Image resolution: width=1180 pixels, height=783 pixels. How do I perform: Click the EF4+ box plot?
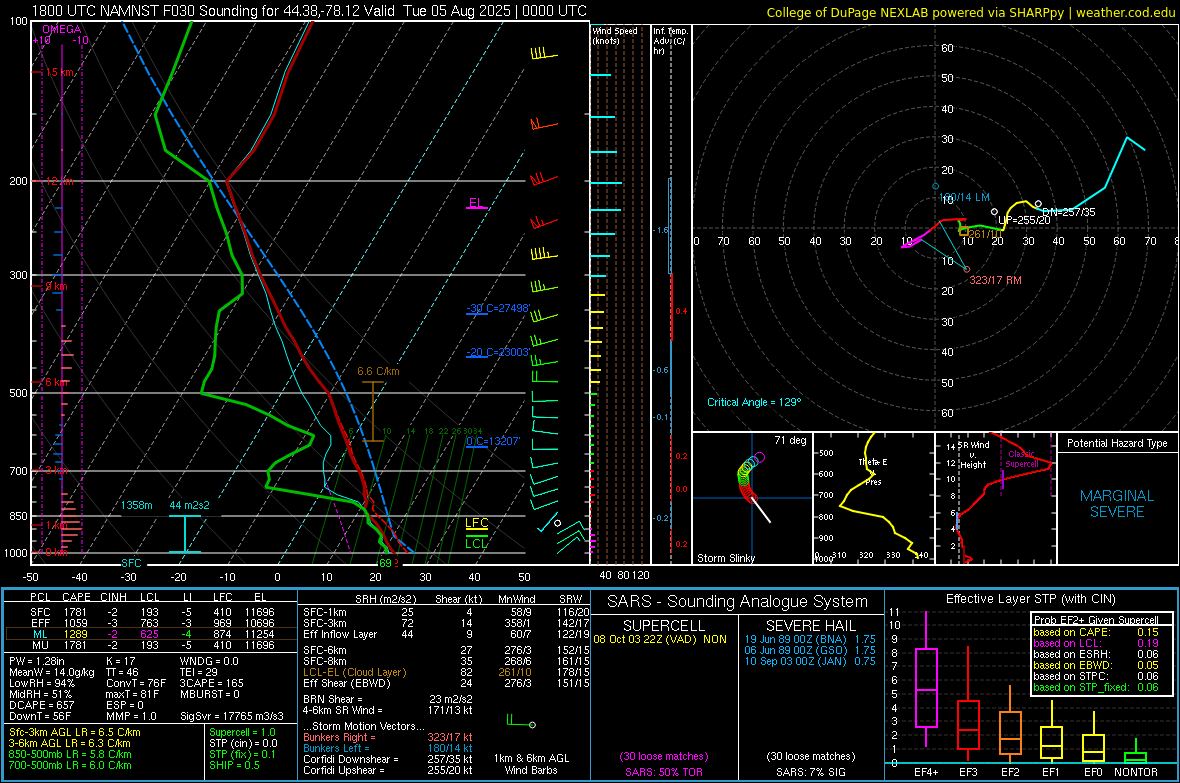click(x=926, y=687)
